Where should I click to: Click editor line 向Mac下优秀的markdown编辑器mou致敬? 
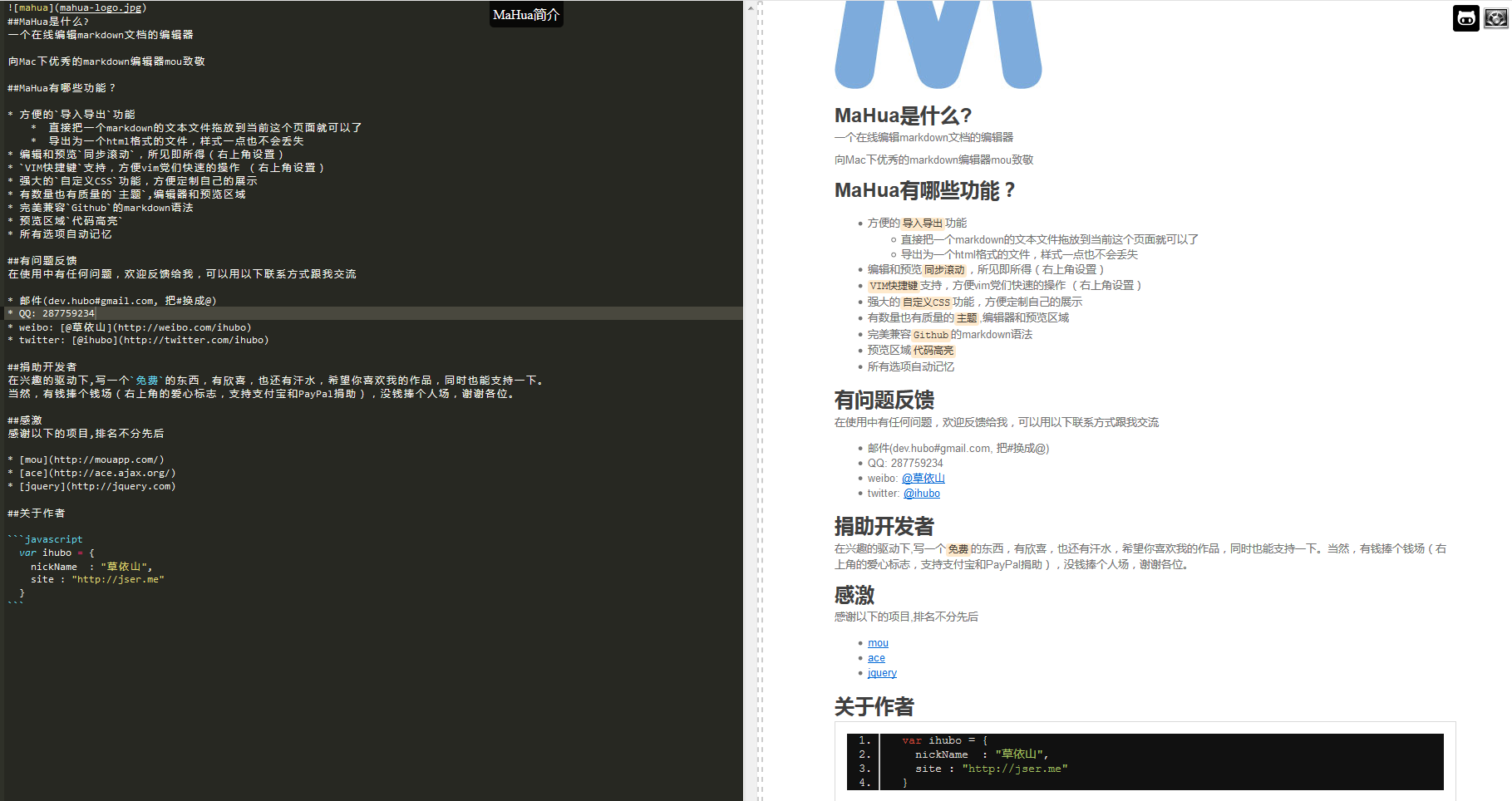coord(106,61)
